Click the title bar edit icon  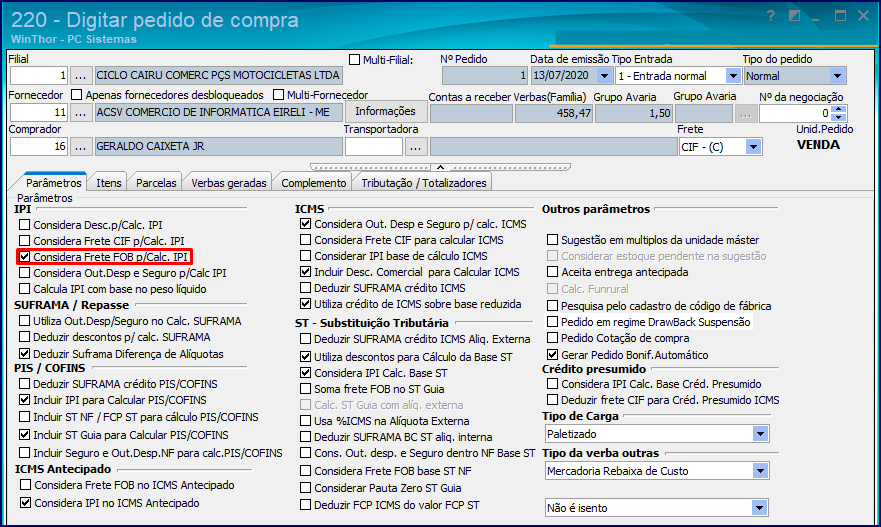click(x=794, y=16)
